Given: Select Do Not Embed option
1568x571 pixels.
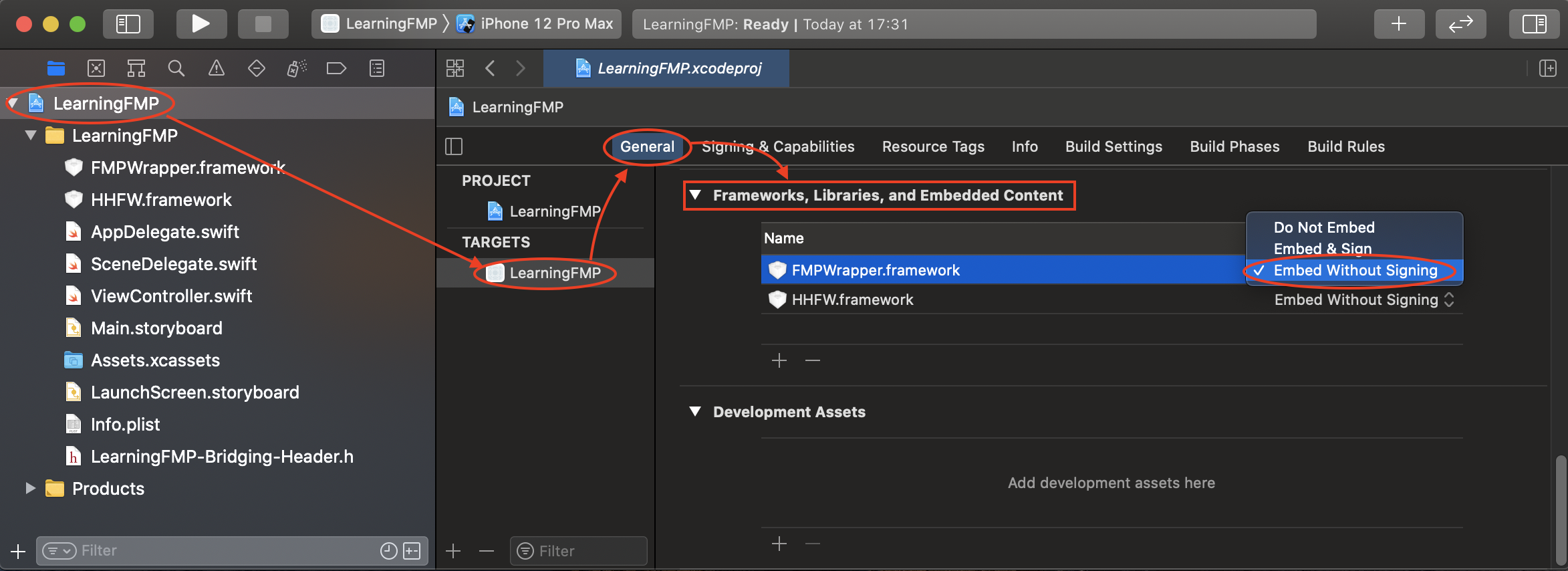Looking at the screenshot, I should tap(1355, 227).
